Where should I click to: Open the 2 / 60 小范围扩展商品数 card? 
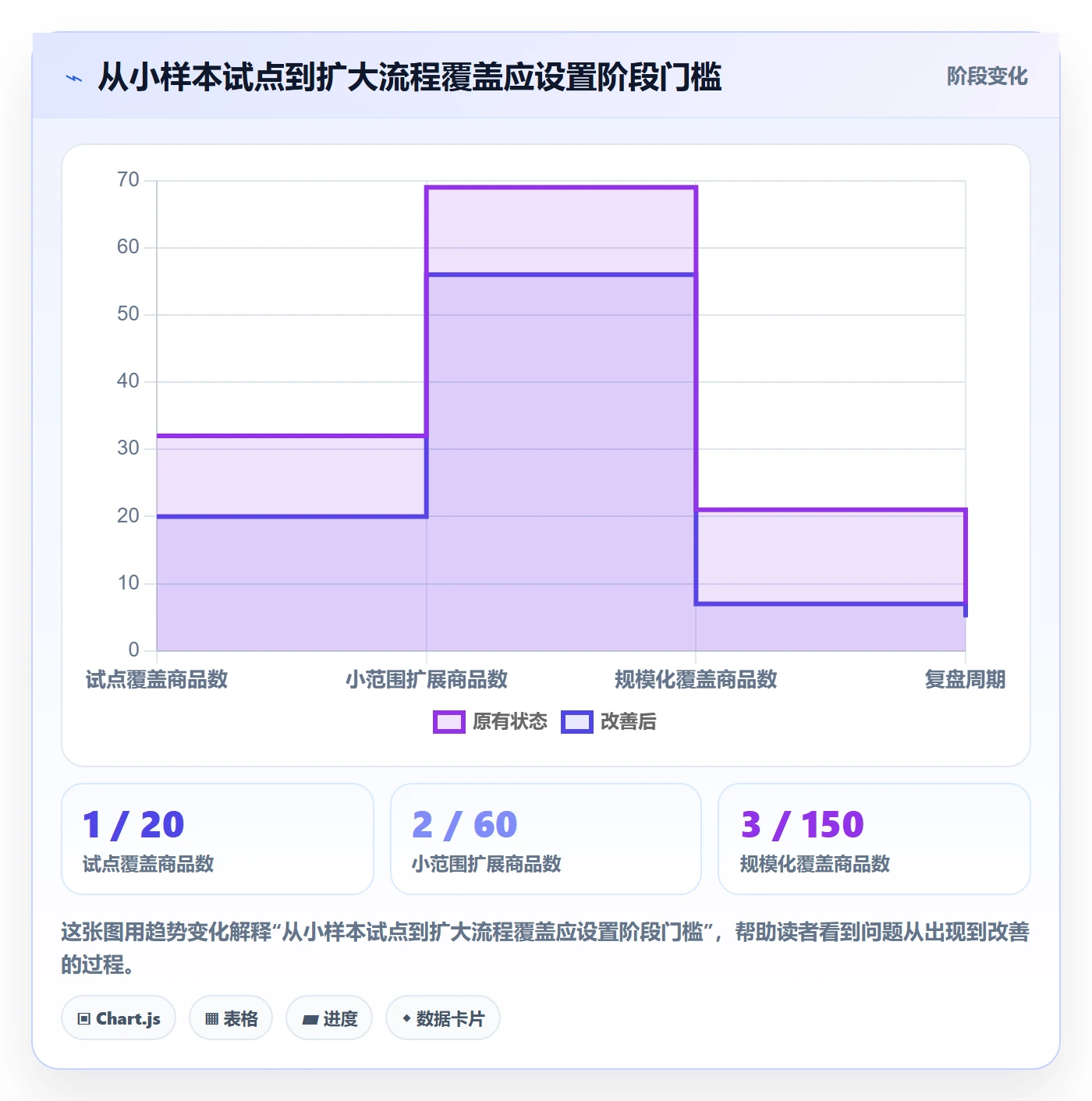tap(546, 839)
